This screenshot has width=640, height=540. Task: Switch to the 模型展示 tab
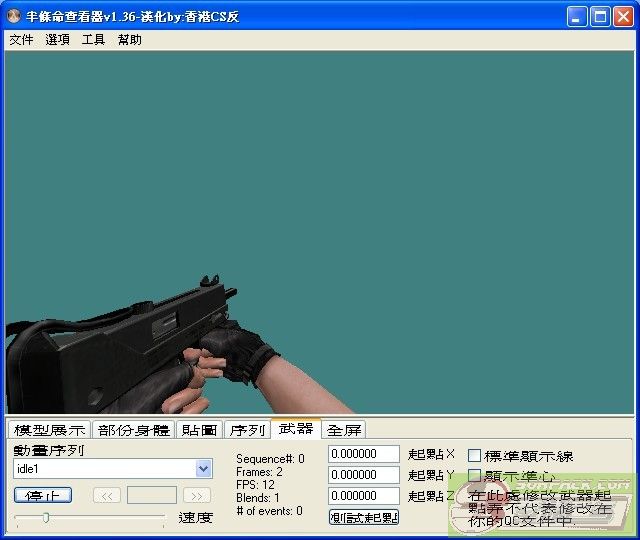(49, 430)
